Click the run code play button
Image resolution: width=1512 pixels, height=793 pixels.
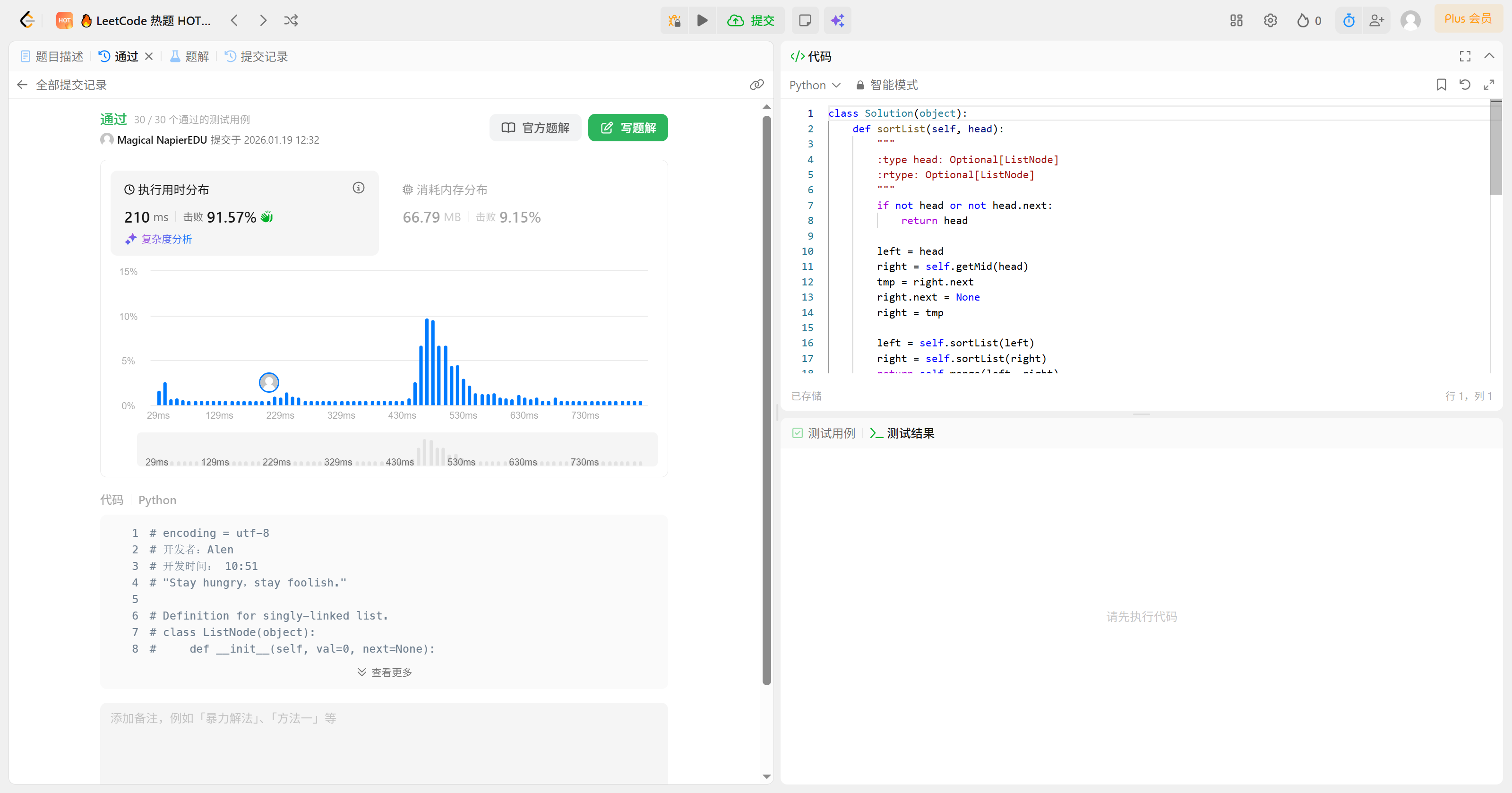pos(702,20)
